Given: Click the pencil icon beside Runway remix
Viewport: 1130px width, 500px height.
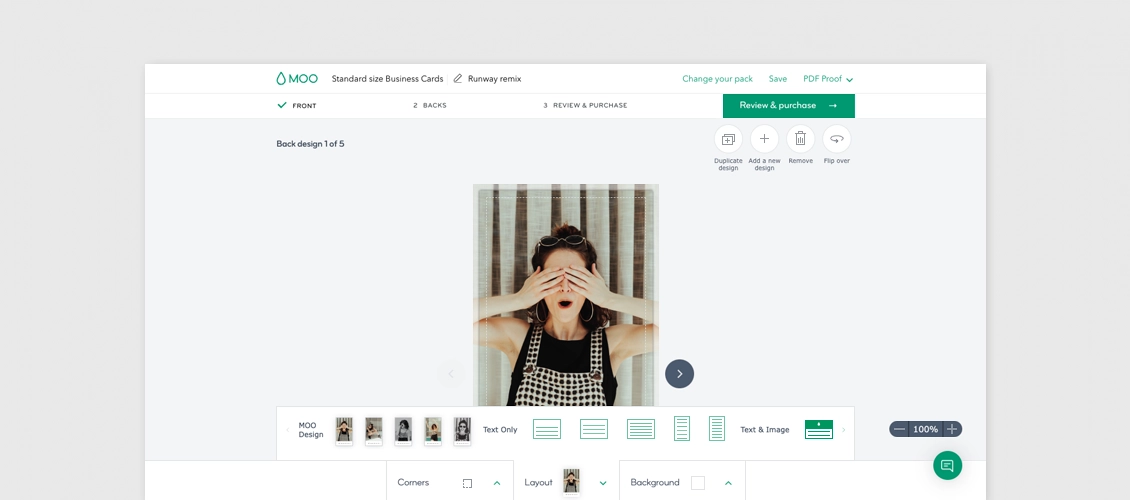Looking at the screenshot, I should [x=458, y=79].
